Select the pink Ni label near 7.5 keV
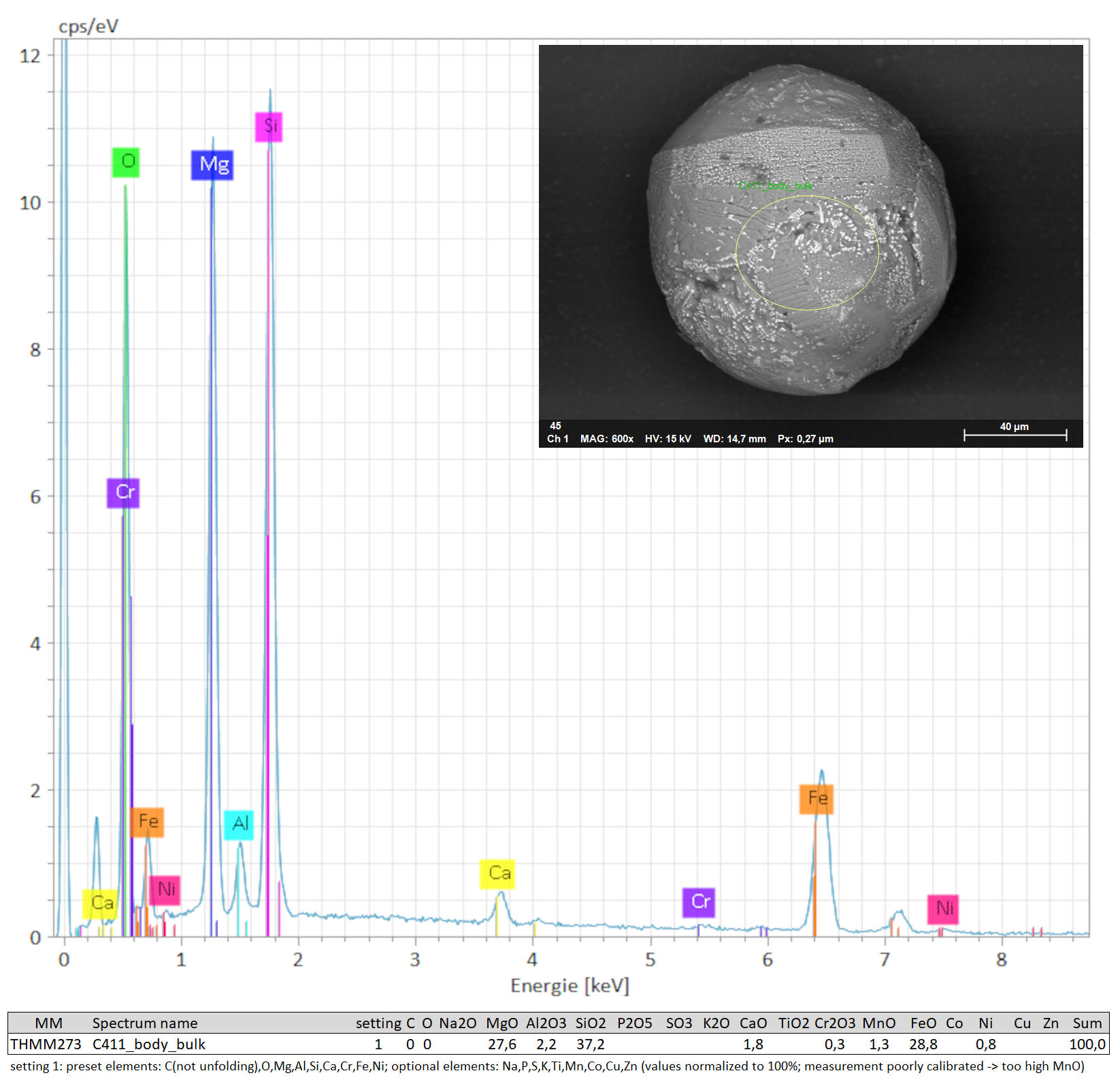The height and width of the screenshot is (1086, 1120). [943, 909]
